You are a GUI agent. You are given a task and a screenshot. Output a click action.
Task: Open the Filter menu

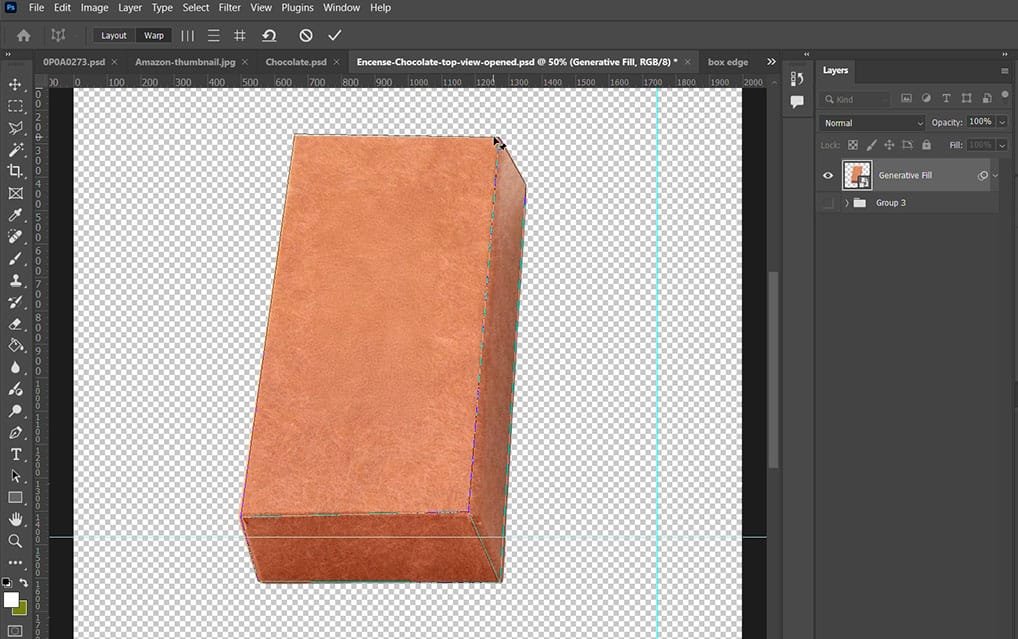(x=229, y=8)
